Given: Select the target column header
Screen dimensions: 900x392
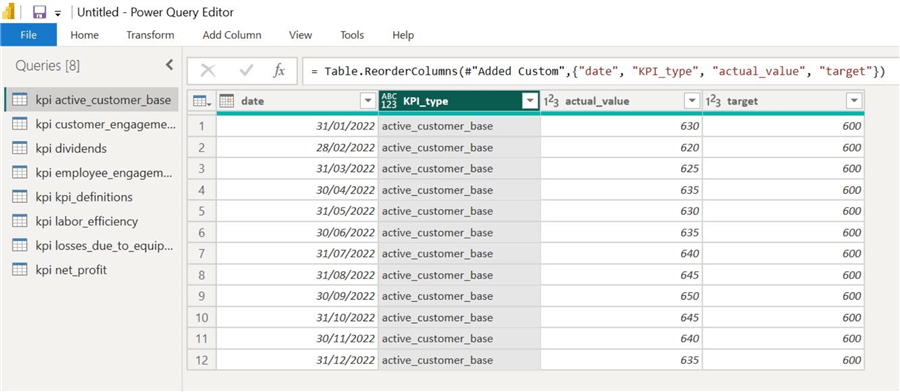Looking at the screenshot, I should (783, 102).
